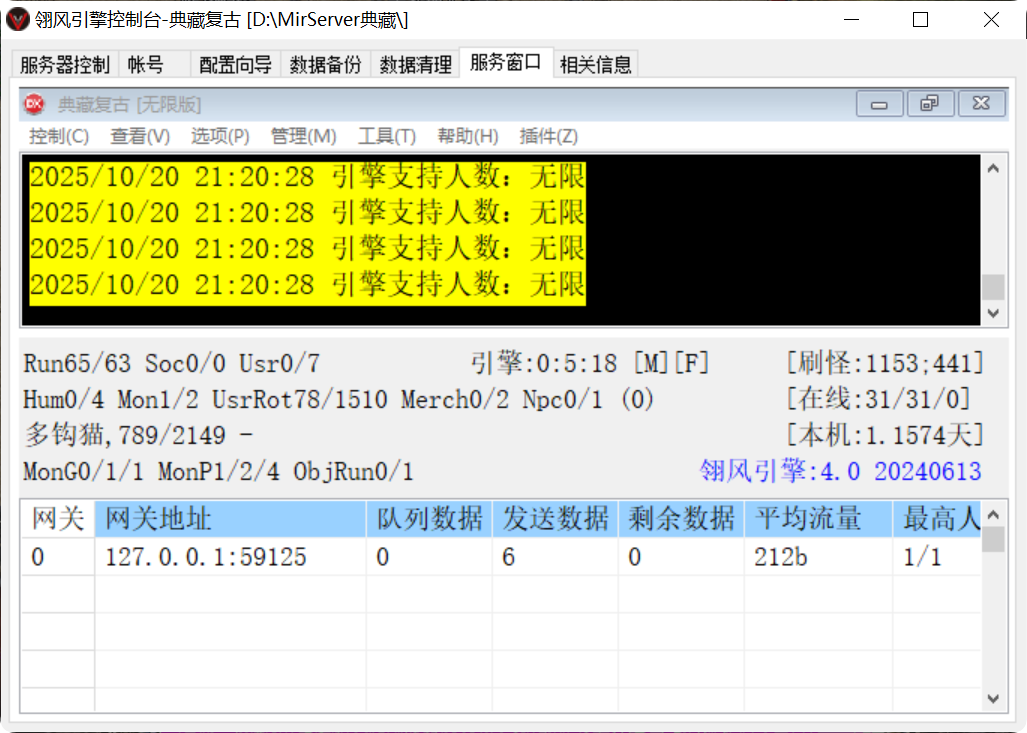This screenshot has height=733, width=1027.
Task: Open the 工具(T) menu
Action: click(385, 136)
